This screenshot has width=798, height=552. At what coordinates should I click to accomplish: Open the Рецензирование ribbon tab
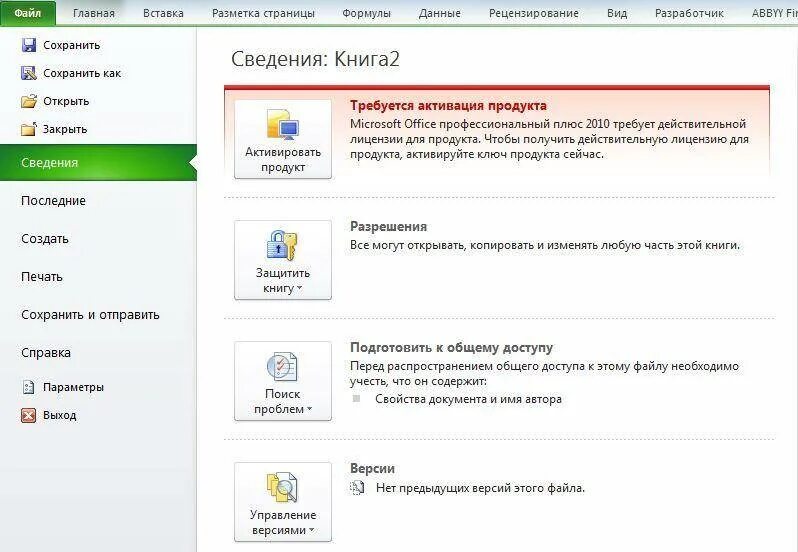pos(533,13)
